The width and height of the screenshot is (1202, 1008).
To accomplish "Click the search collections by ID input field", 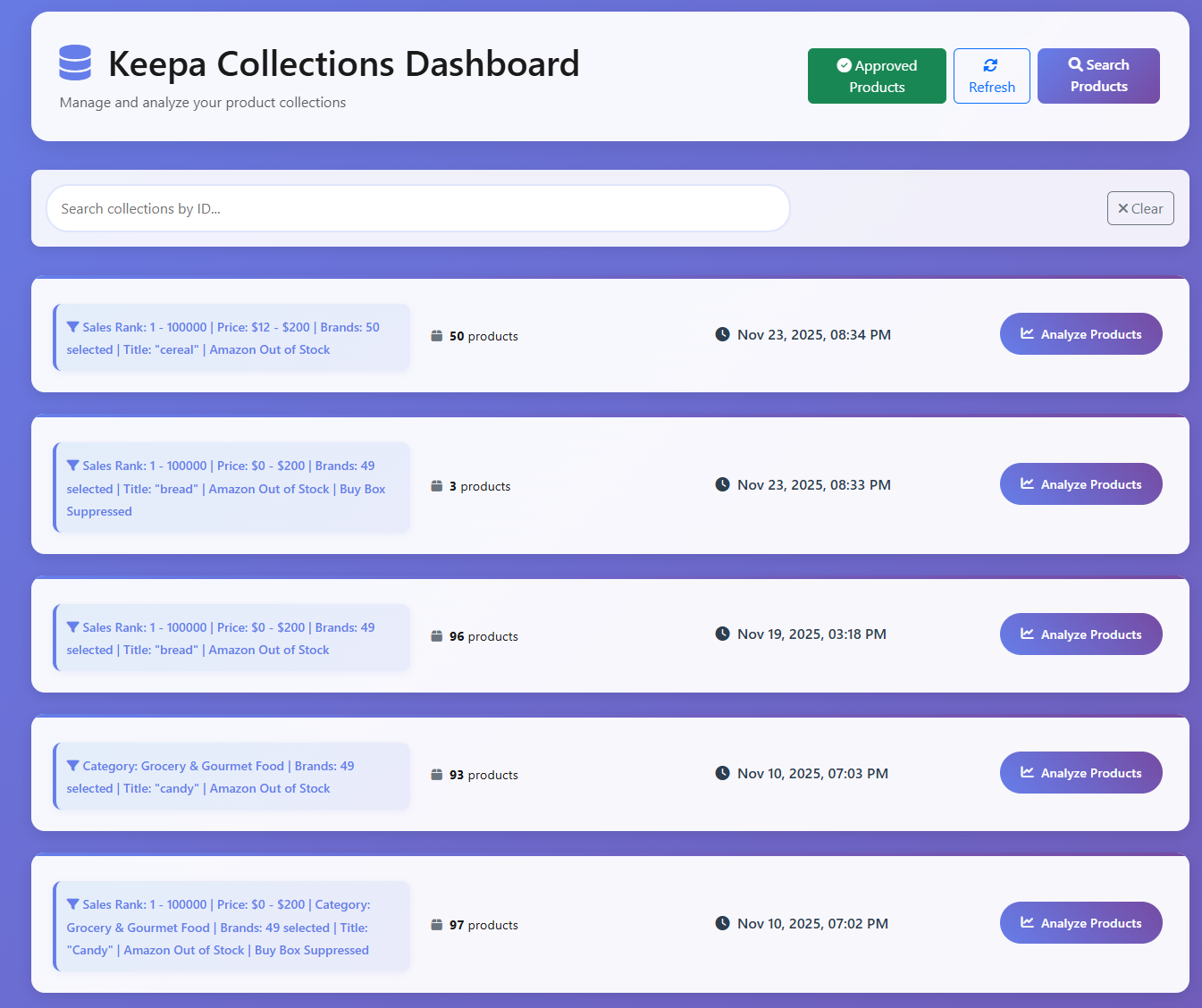I will coord(417,208).
